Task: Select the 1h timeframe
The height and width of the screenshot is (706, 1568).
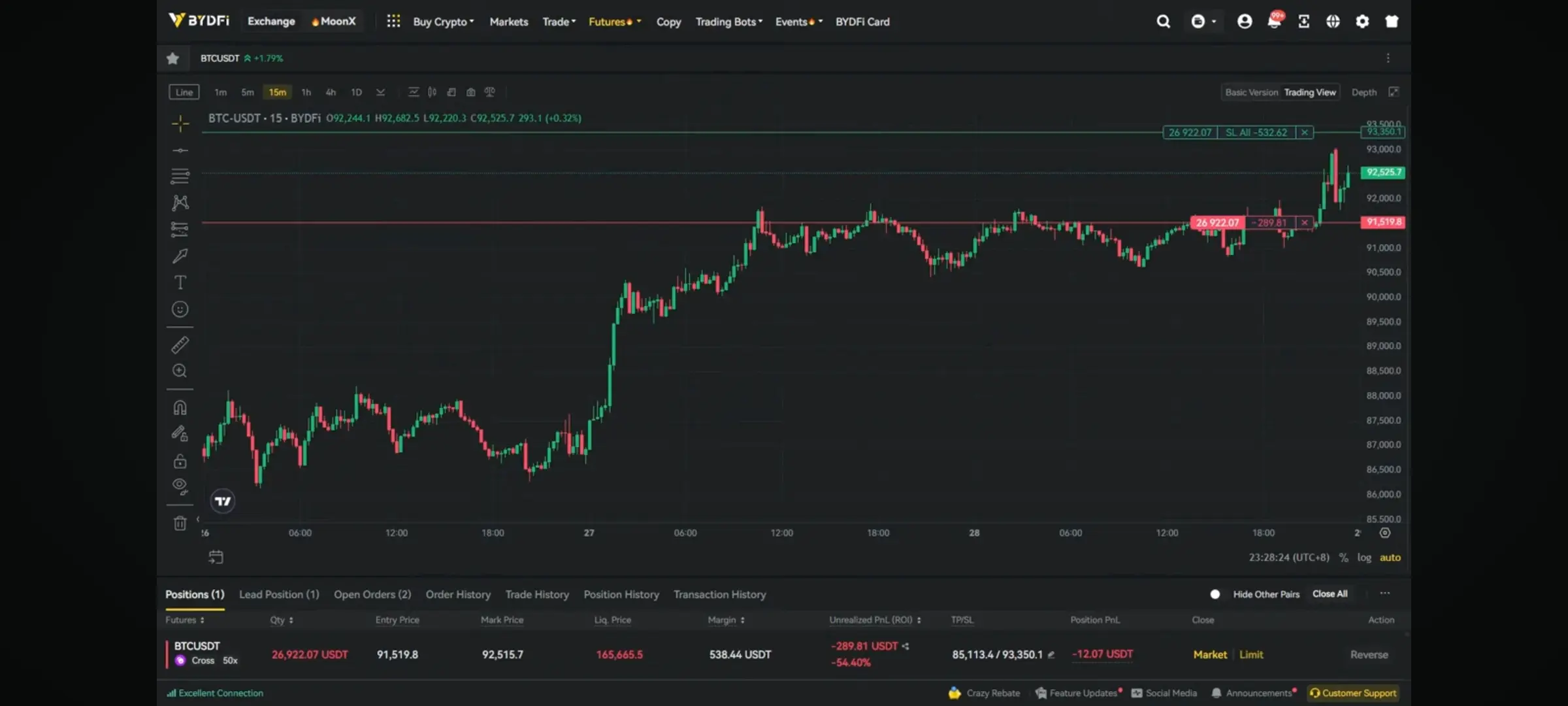Action: (306, 92)
